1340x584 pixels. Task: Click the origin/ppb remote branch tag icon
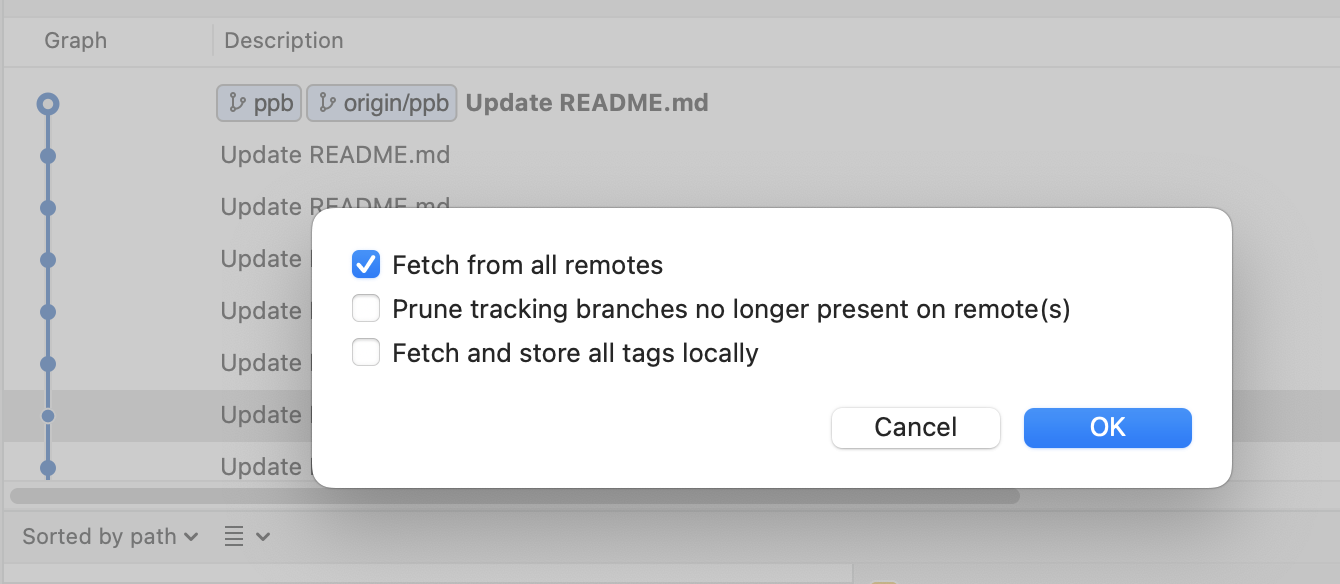(x=327, y=103)
